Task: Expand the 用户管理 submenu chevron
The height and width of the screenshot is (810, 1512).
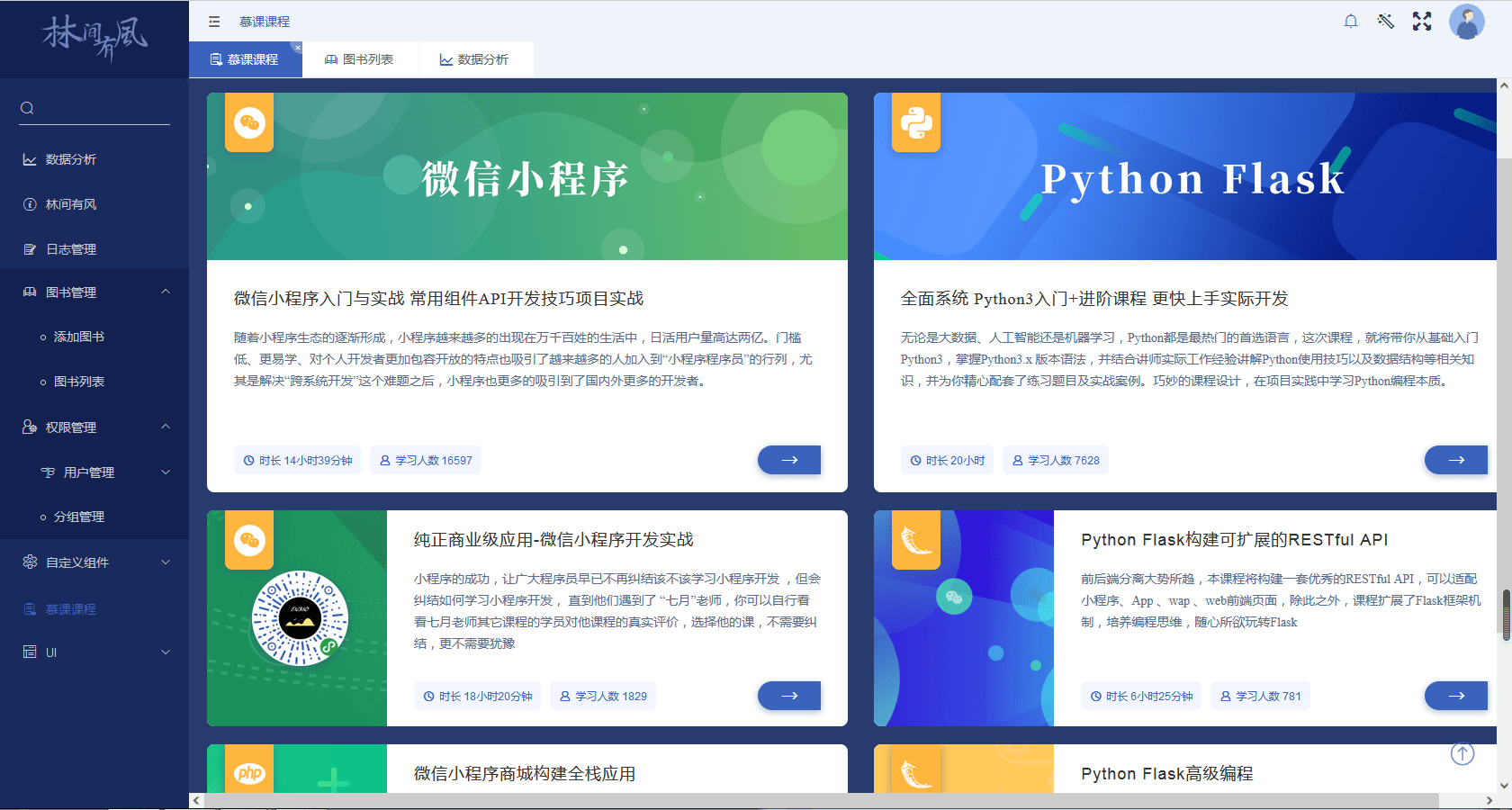Action: point(166,472)
